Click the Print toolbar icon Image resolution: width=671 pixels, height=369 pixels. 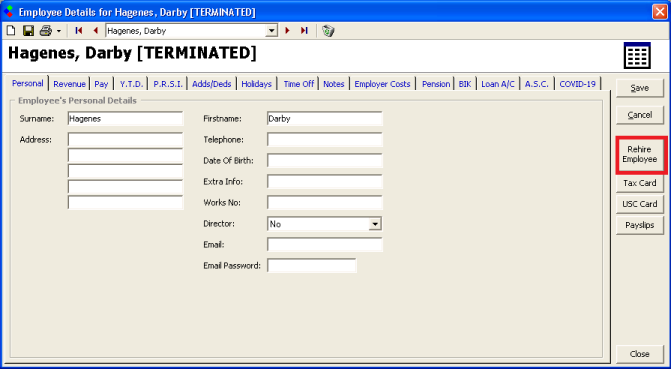pyautogui.click(x=46, y=31)
